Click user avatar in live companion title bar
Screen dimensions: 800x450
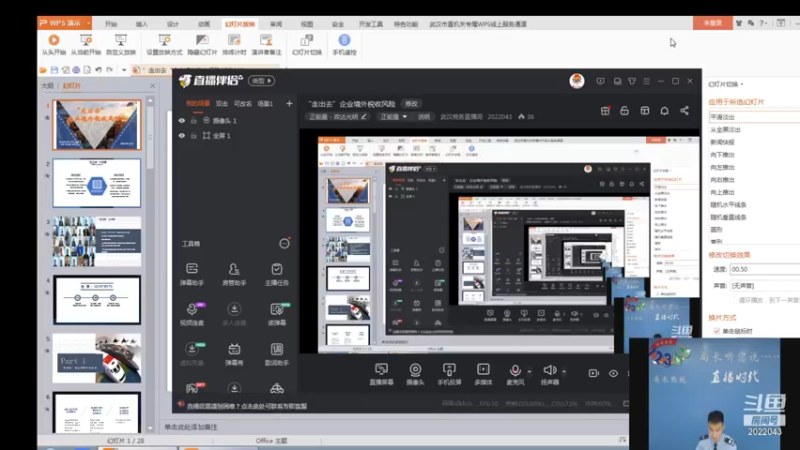click(x=577, y=81)
